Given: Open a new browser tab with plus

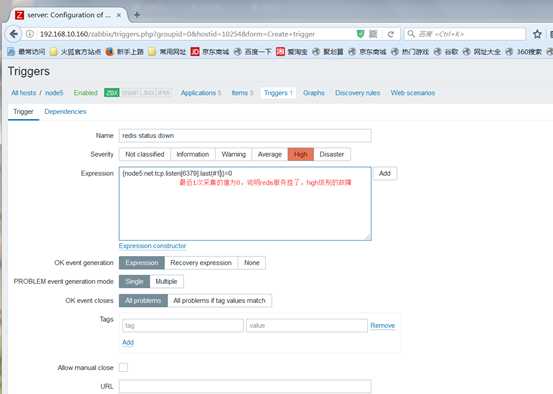Looking at the screenshot, I should pos(137,14).
